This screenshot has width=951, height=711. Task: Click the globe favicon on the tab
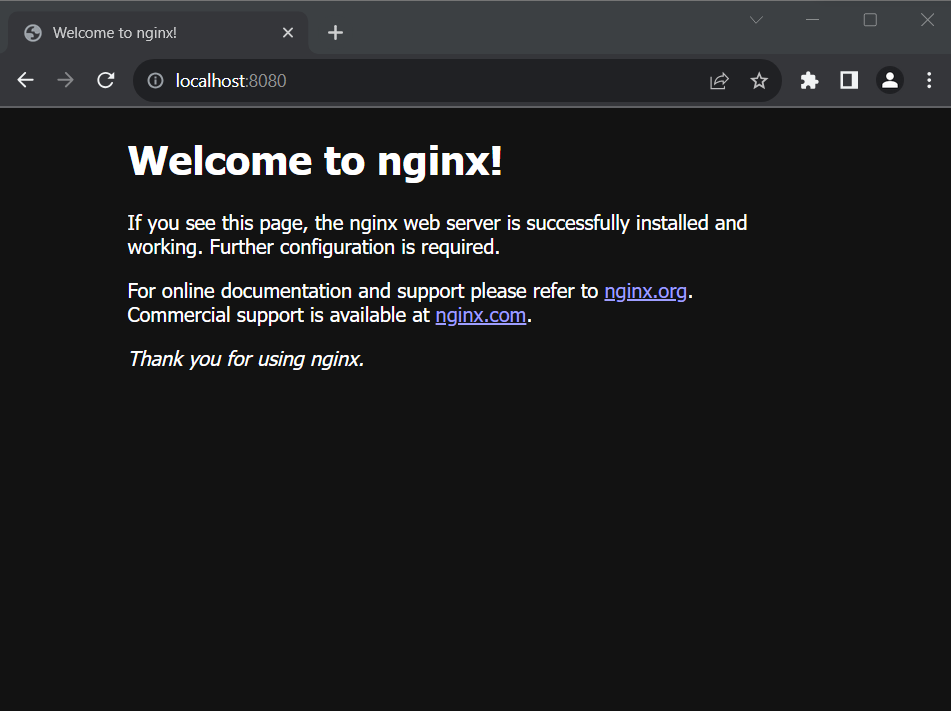(x=33, y=33)
